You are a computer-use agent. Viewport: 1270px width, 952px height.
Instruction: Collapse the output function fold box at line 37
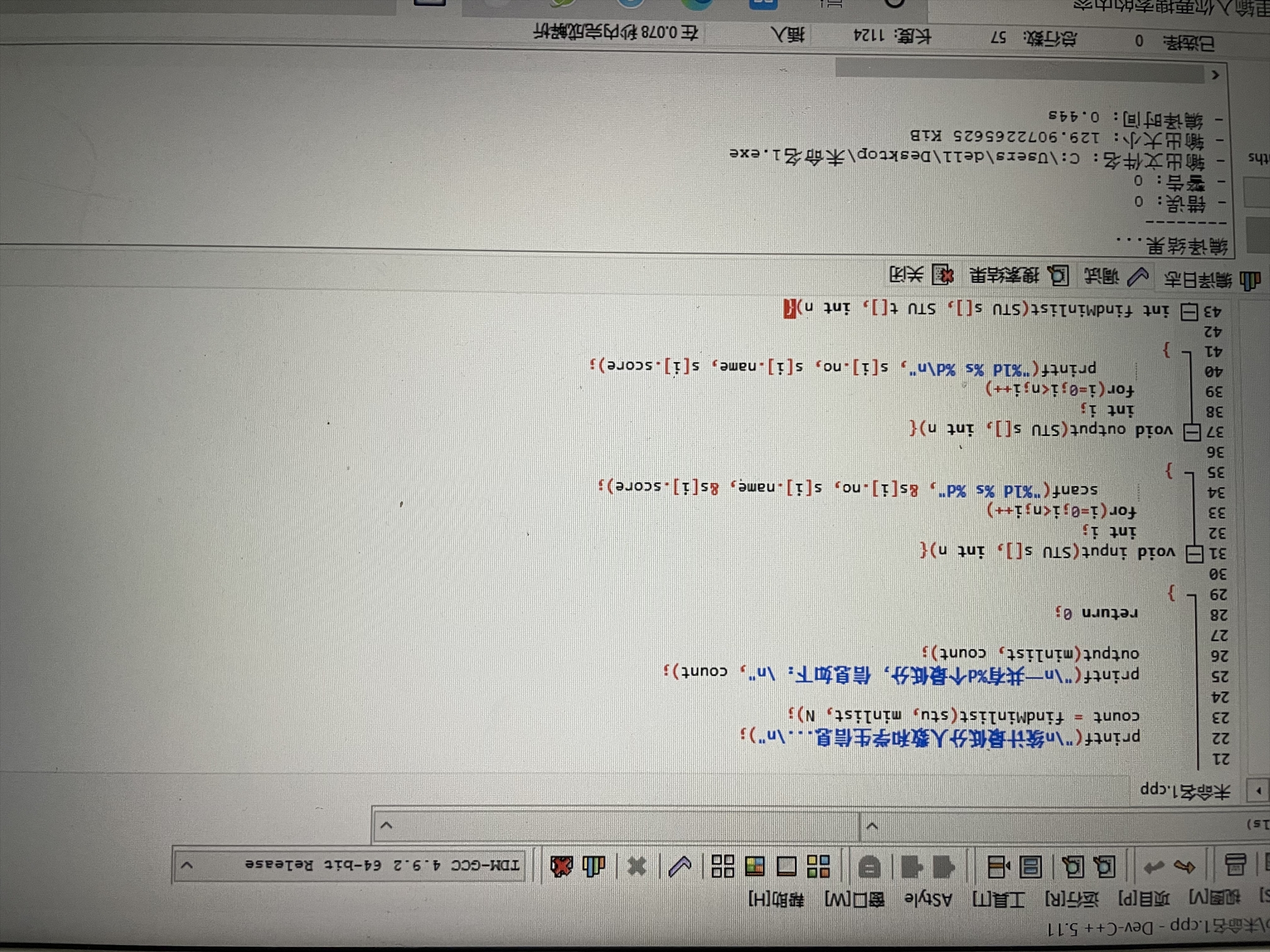click(1192, 432)
